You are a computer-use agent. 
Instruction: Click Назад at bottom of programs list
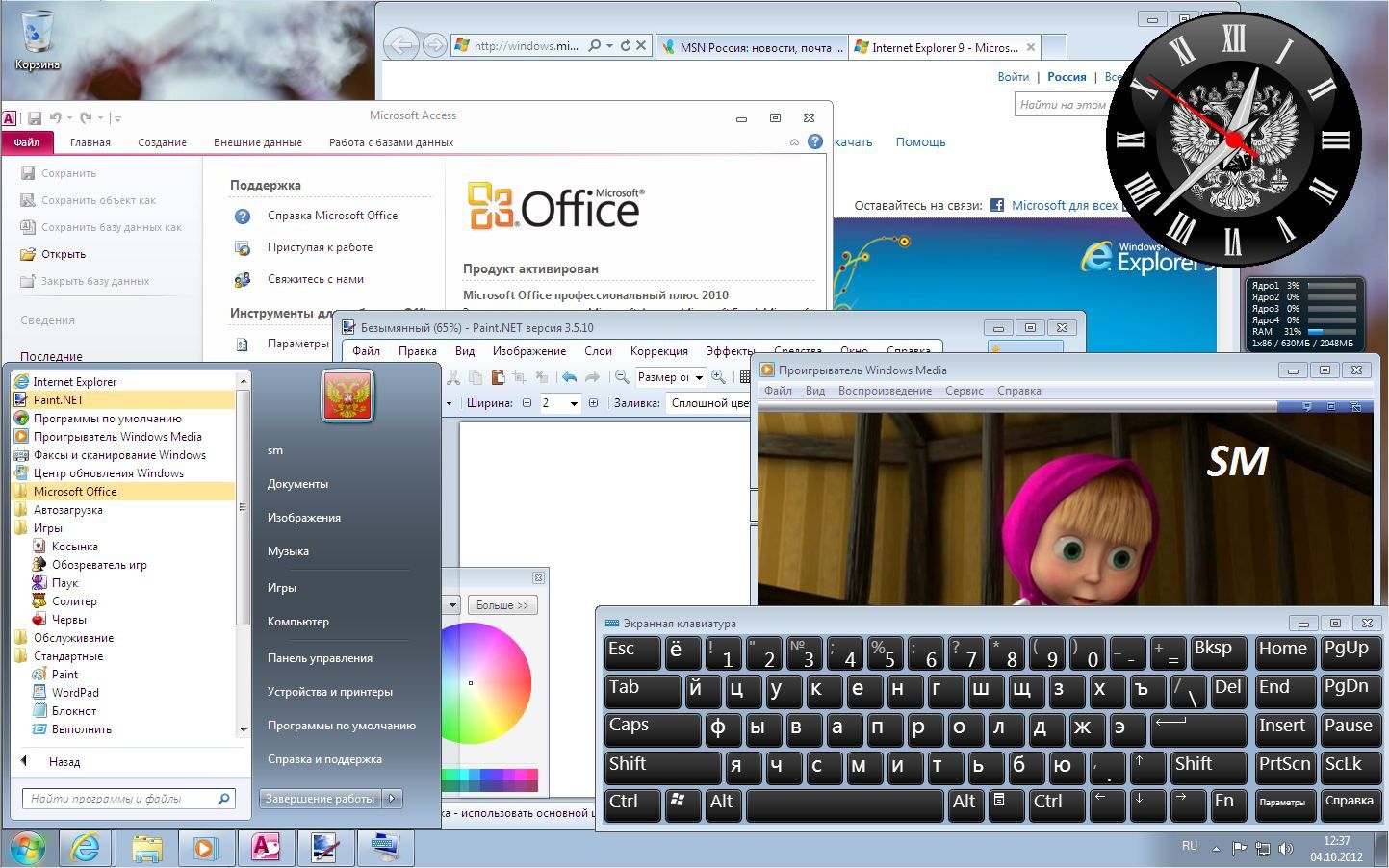coord(64,761)
